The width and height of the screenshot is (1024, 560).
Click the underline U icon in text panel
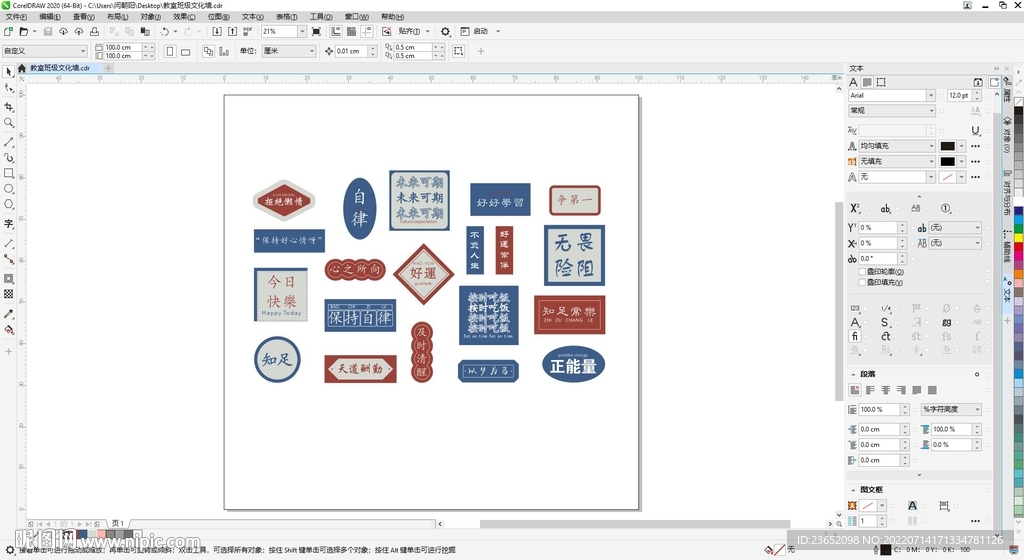(976, 131)
